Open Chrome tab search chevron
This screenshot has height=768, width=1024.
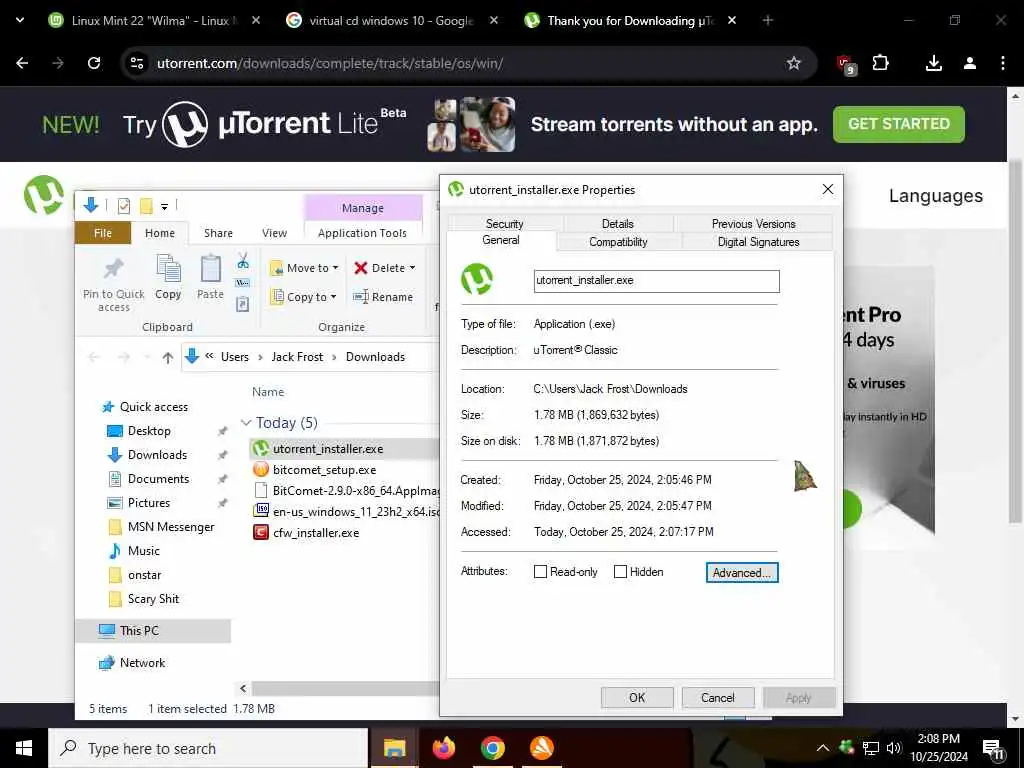click(x=20, y=20)
